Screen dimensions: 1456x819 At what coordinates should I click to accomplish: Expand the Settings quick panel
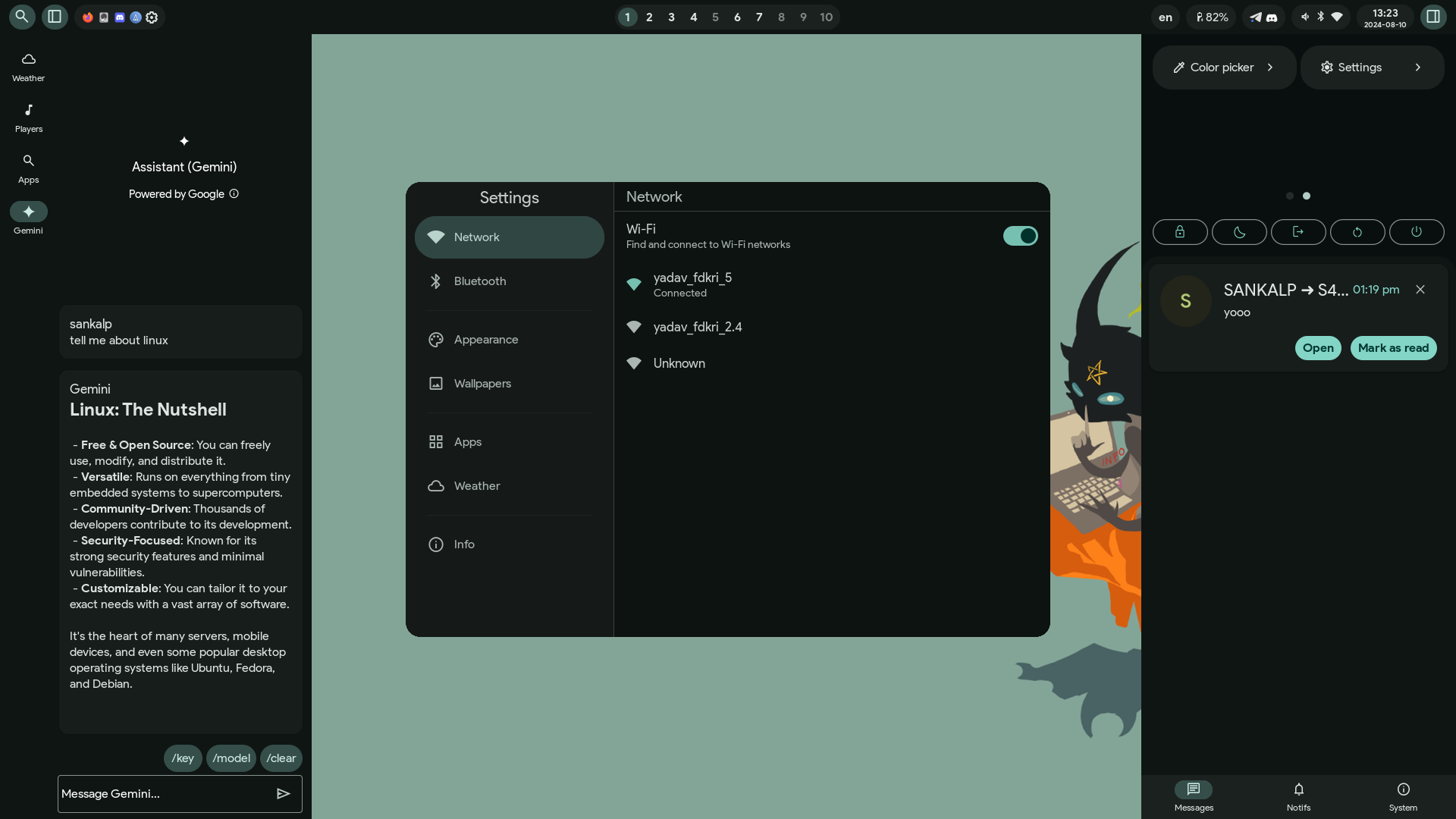(x=1372, y=67)
